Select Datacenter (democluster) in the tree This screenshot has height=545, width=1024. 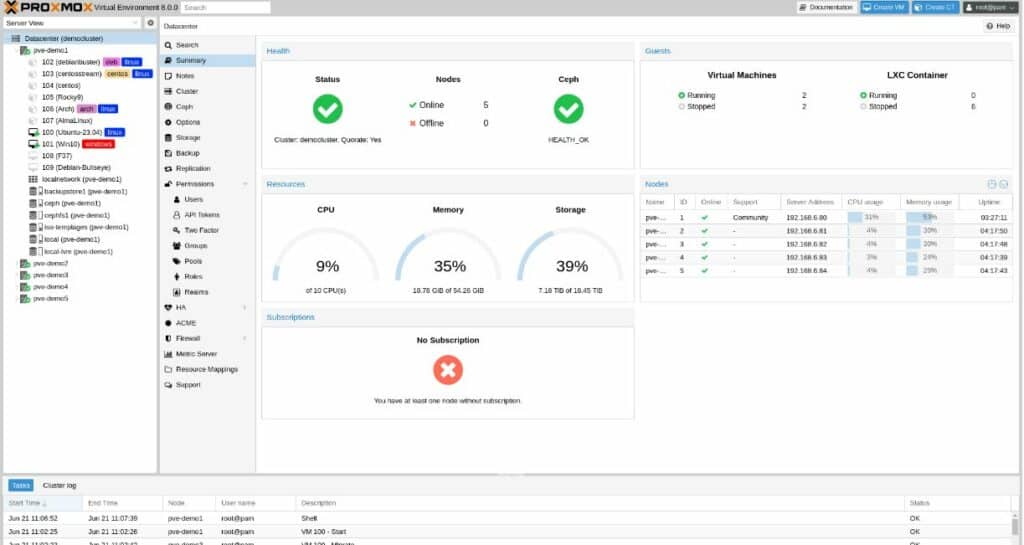pyautogui.click(x=63, y=39)
